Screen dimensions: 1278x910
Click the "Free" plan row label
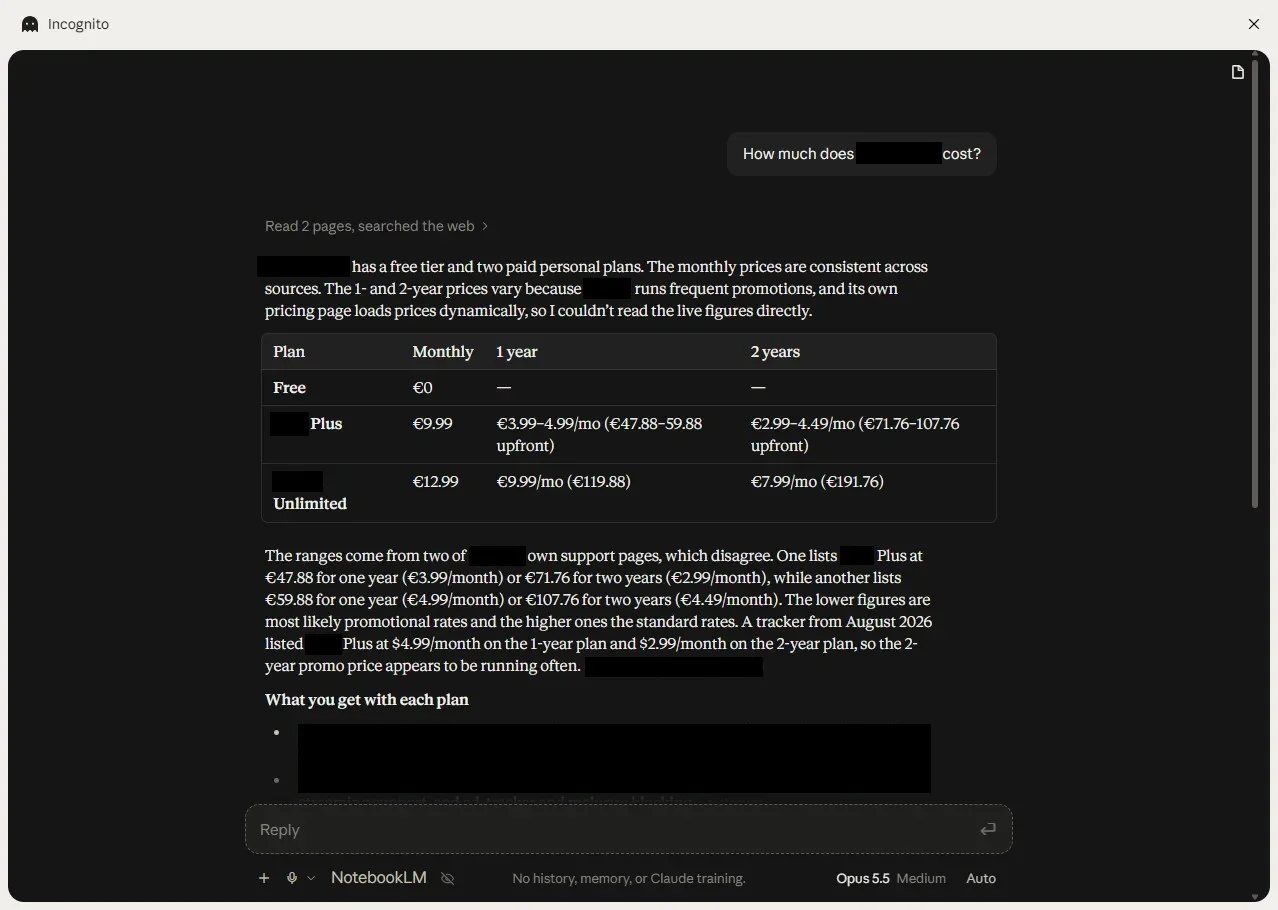pyautogui.click(x=290, y=388)
